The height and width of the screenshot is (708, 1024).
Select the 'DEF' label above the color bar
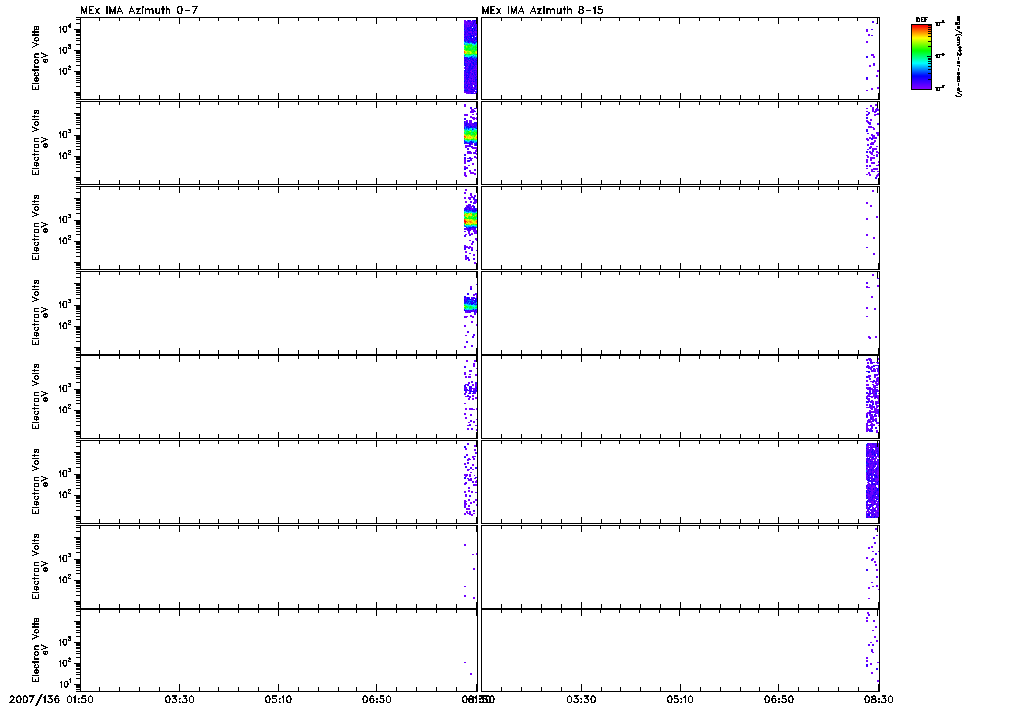tap(921, 20)
